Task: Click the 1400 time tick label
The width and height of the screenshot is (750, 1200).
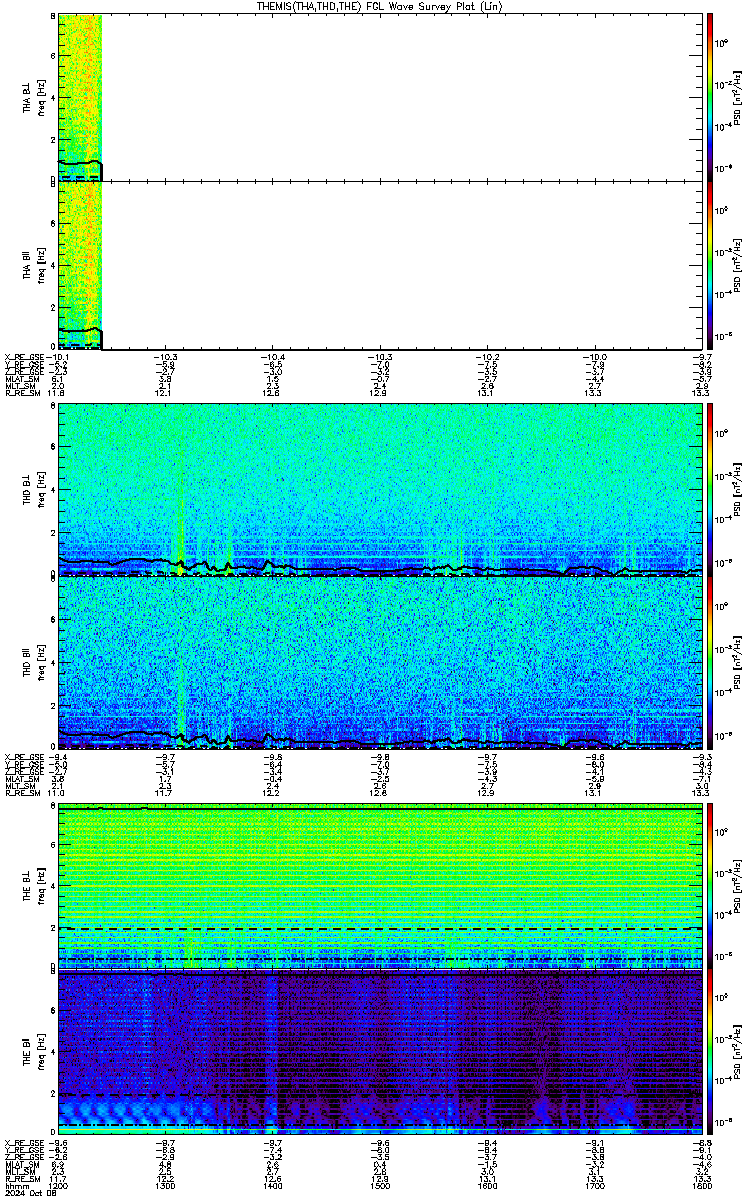Action: click(272, 1186)
